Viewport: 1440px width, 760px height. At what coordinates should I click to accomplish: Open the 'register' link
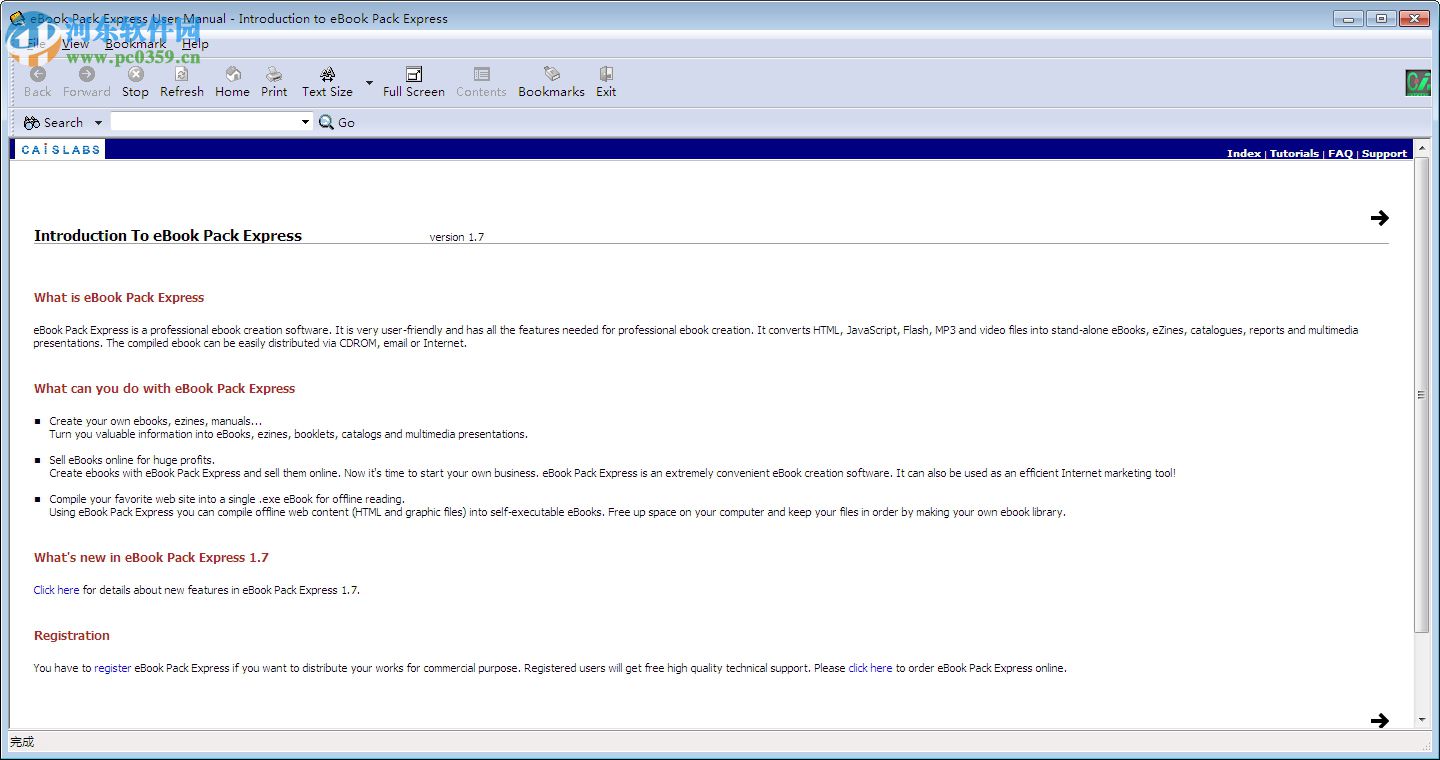(x=113, y=668)
